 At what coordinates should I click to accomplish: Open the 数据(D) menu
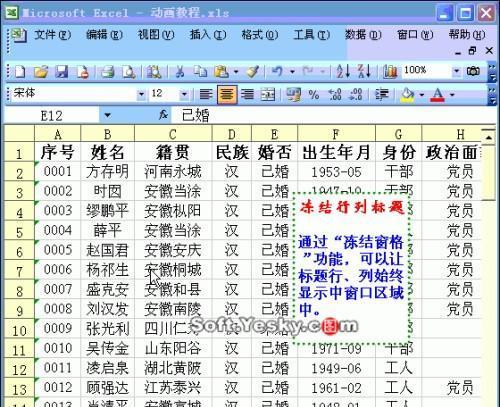tap(363, 34)
